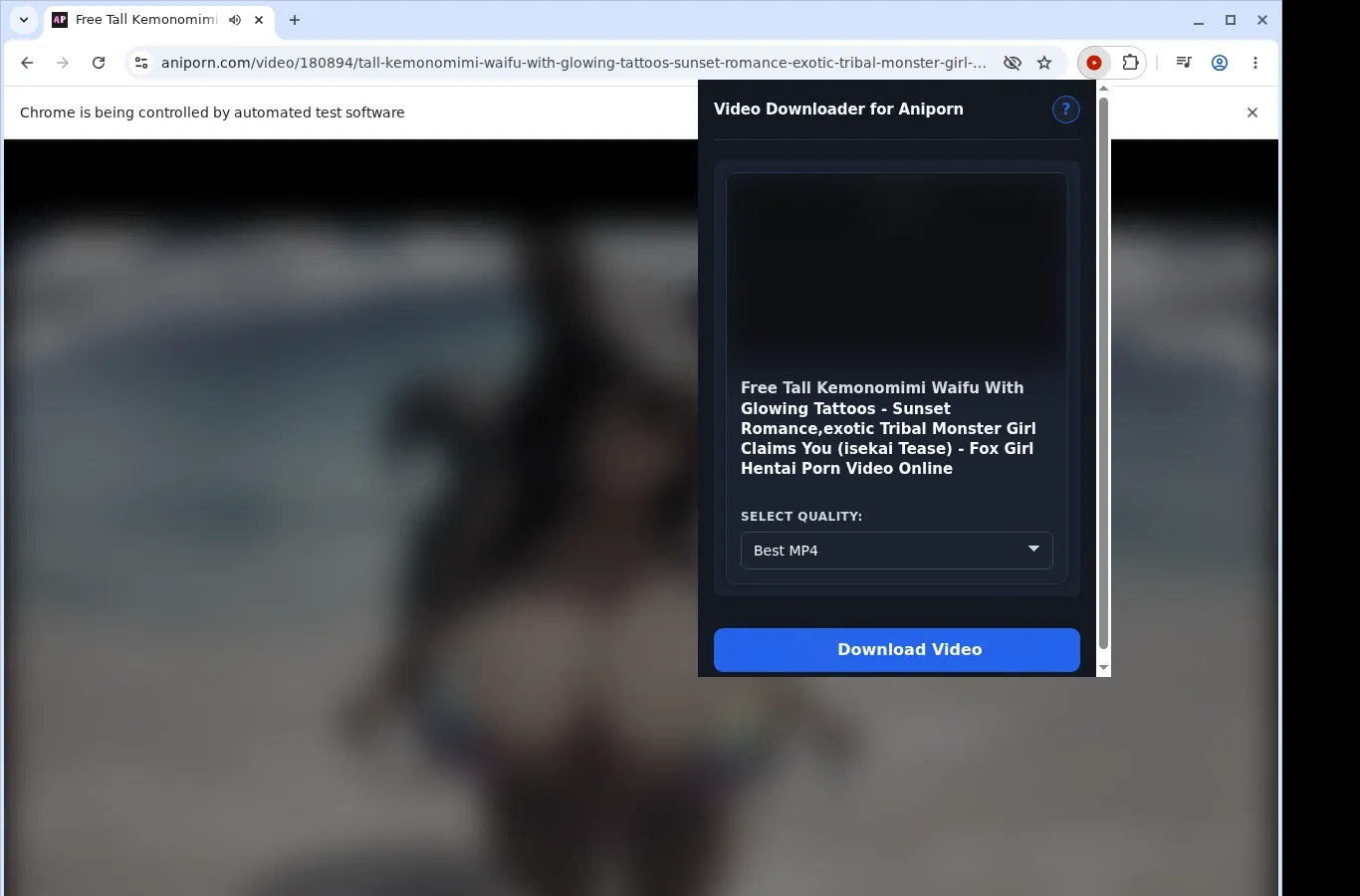Viewport: 1360px width, 896px height.
Task: Open the Chrome profile icon
Action: pyautogui.click(x=1220, y=63)
